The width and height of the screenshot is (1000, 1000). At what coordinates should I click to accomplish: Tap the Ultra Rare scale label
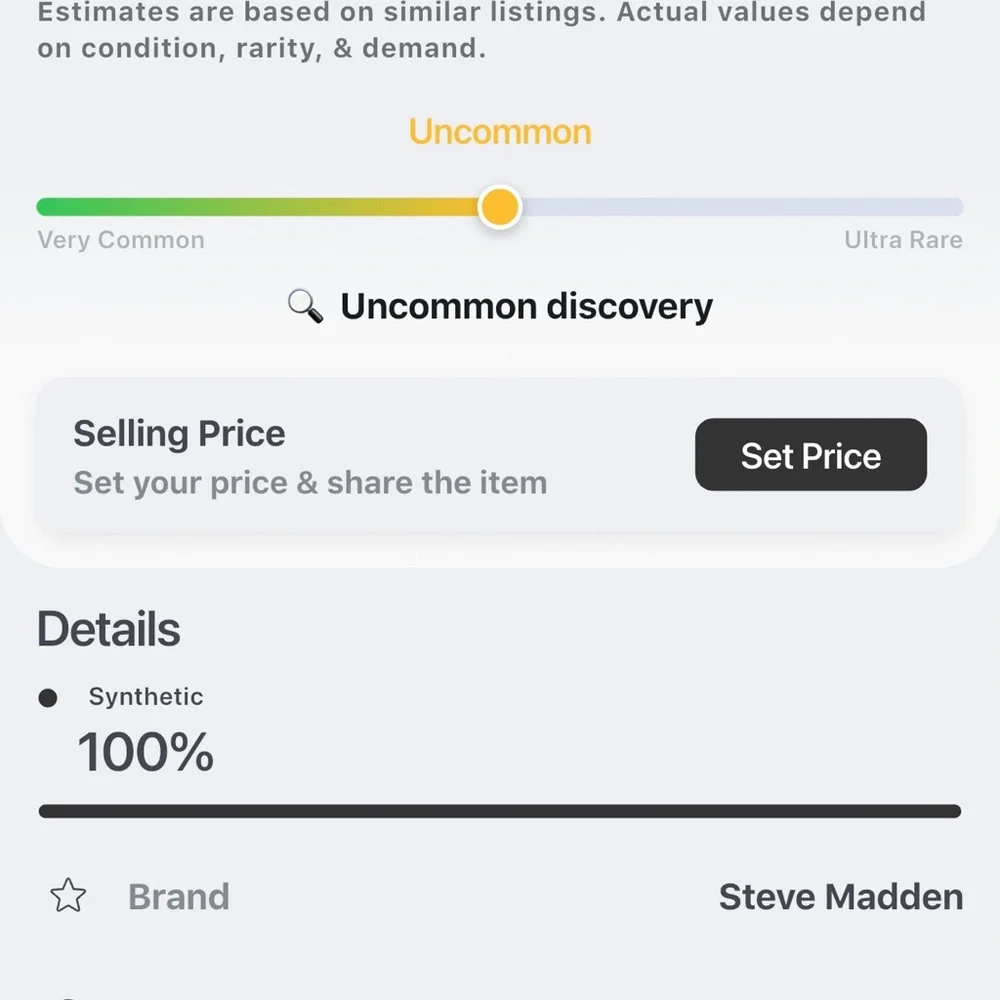(x=903, y=240)
